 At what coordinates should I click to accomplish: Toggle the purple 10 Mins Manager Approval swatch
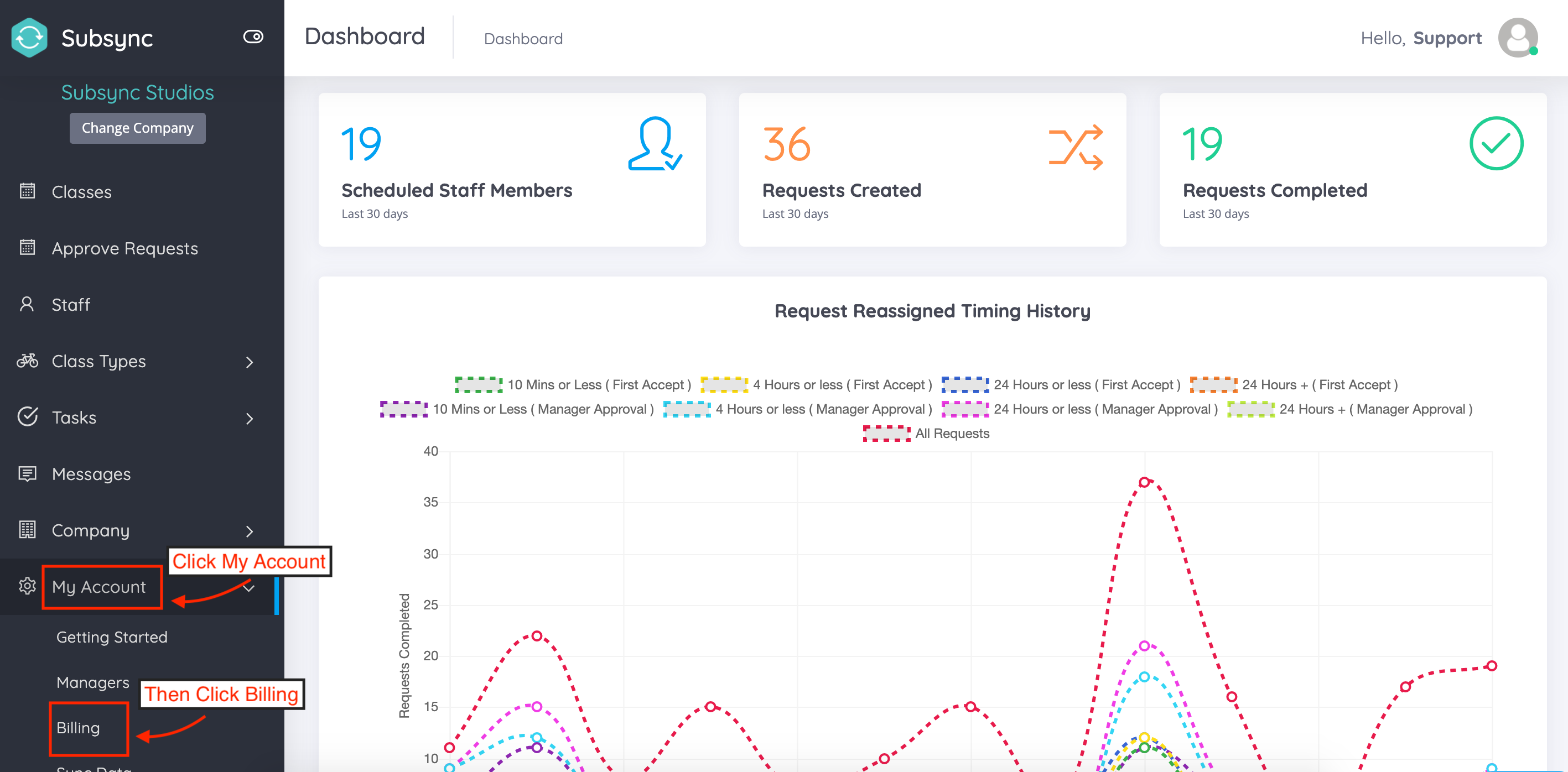[x=403, y=409]
